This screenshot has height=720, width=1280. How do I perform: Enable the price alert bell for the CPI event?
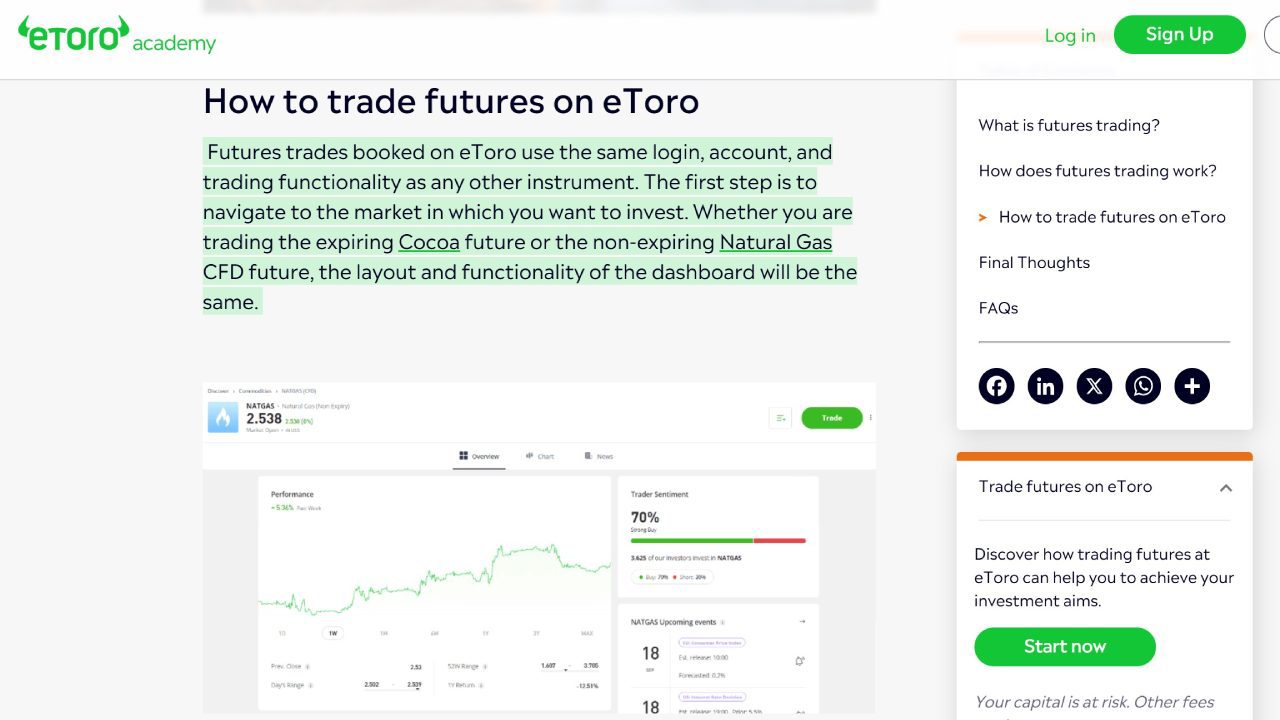(x=797, y=661)
